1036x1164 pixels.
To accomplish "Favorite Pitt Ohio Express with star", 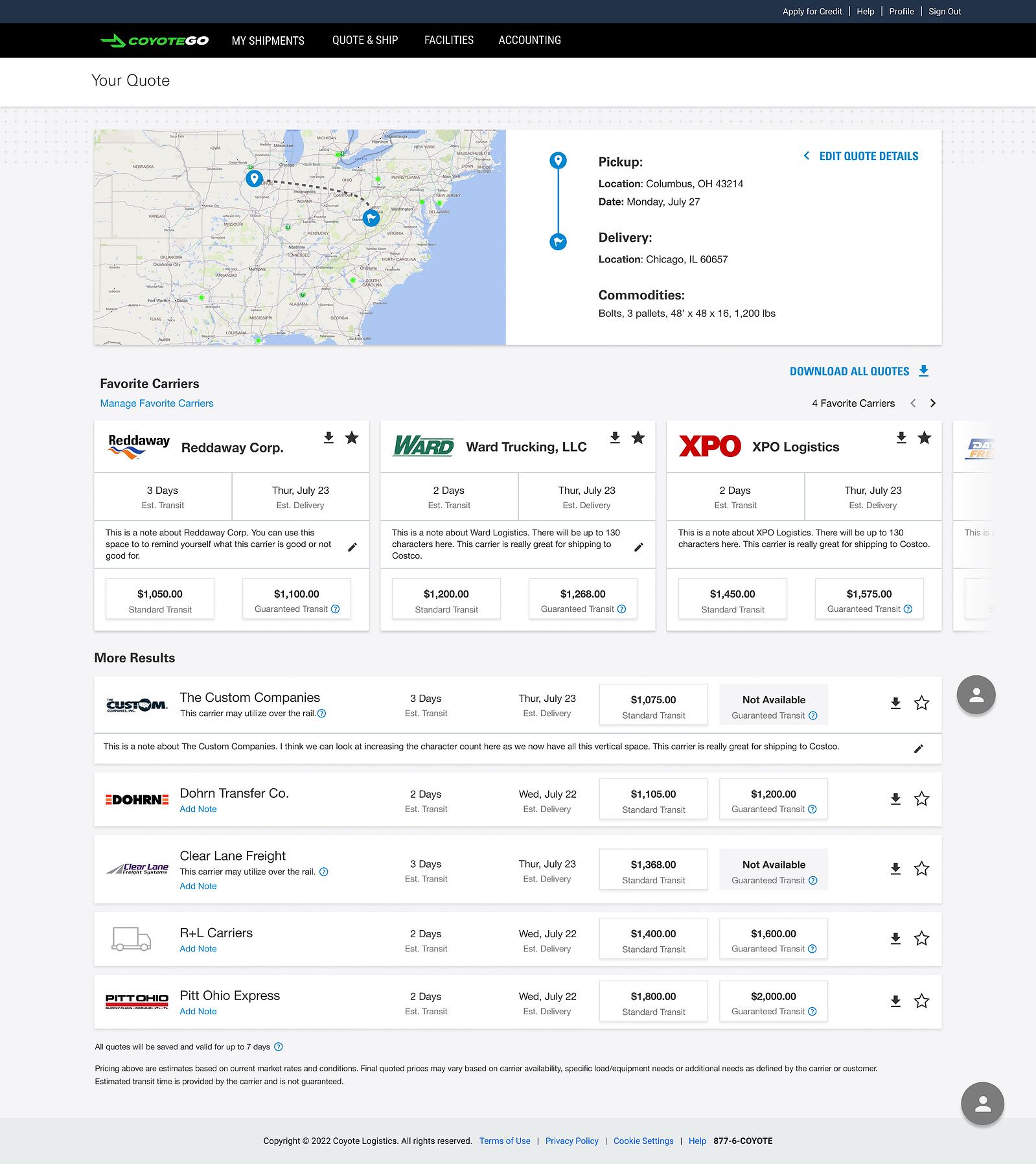I will click(x=921, y=1001).
